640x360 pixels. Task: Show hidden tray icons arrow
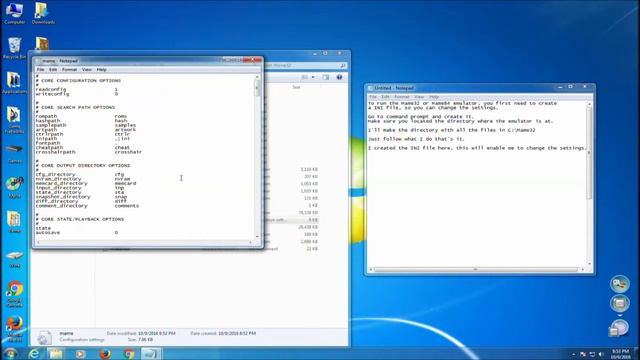pyautogui.click(x=573, y=354)
